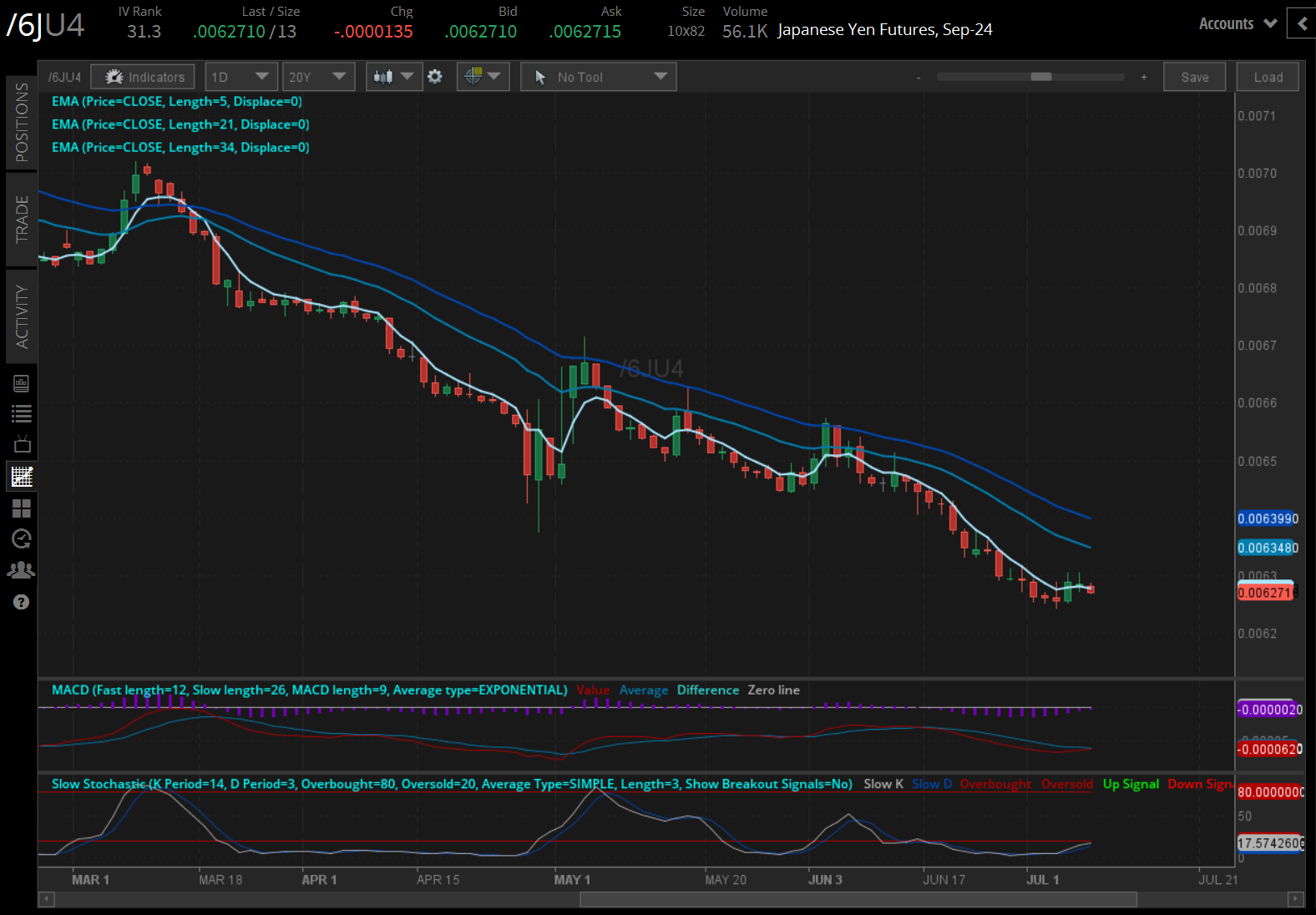Image resolution: width=1316 pixels, height=915 pixels.
Task: Click the MACD -0.0000020 axis value
Action: [1269, 710]
